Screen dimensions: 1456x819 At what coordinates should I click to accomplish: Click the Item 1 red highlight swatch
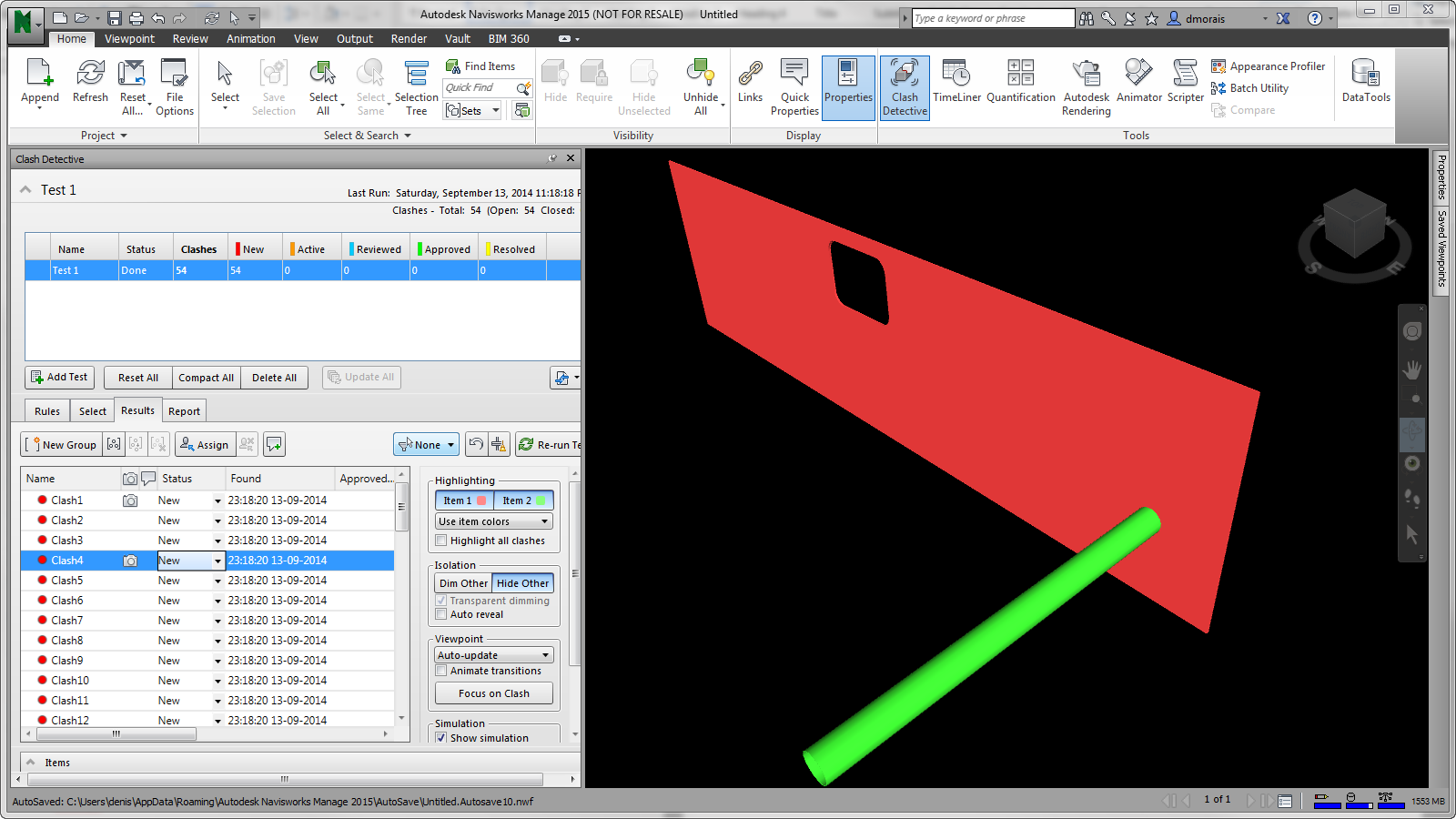click(481, 500)
